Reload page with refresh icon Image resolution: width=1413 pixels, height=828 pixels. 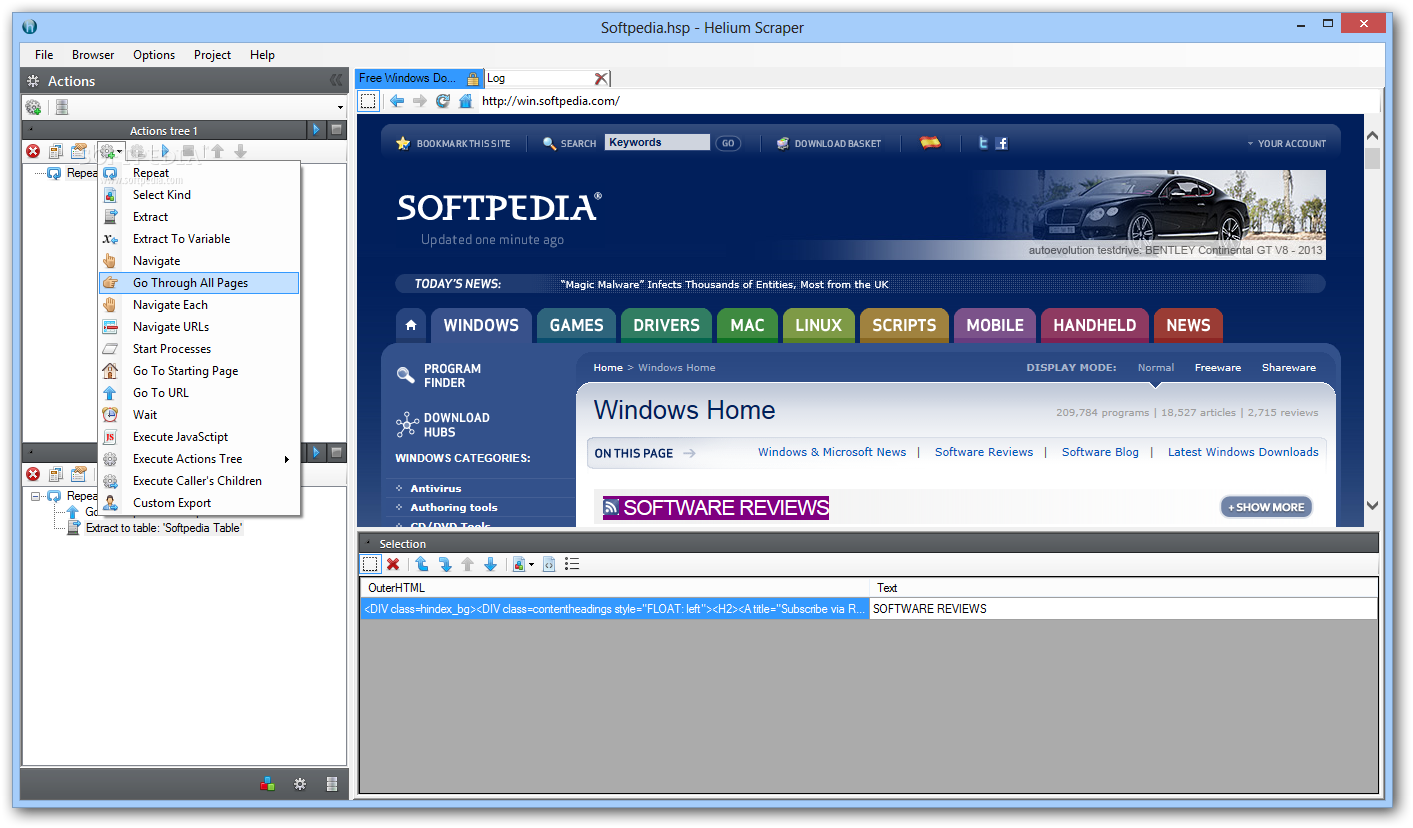click(443, 101)
